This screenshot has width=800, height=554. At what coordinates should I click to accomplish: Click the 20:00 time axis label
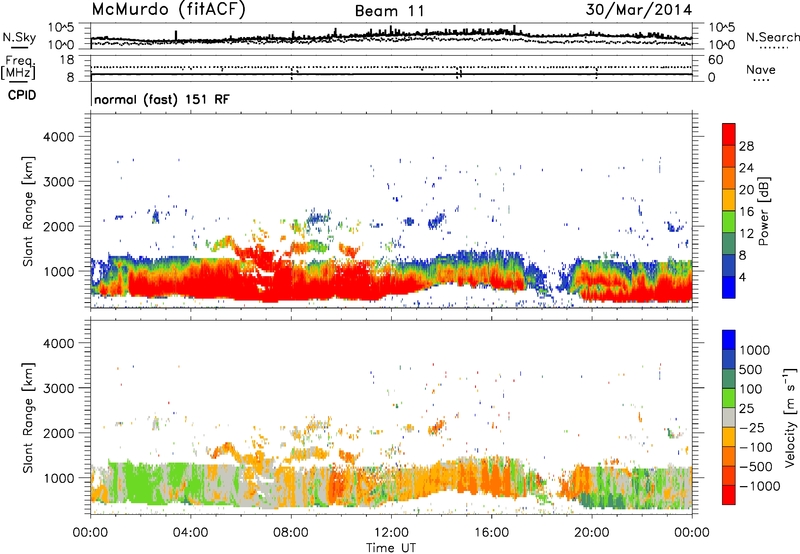(591, 533)
